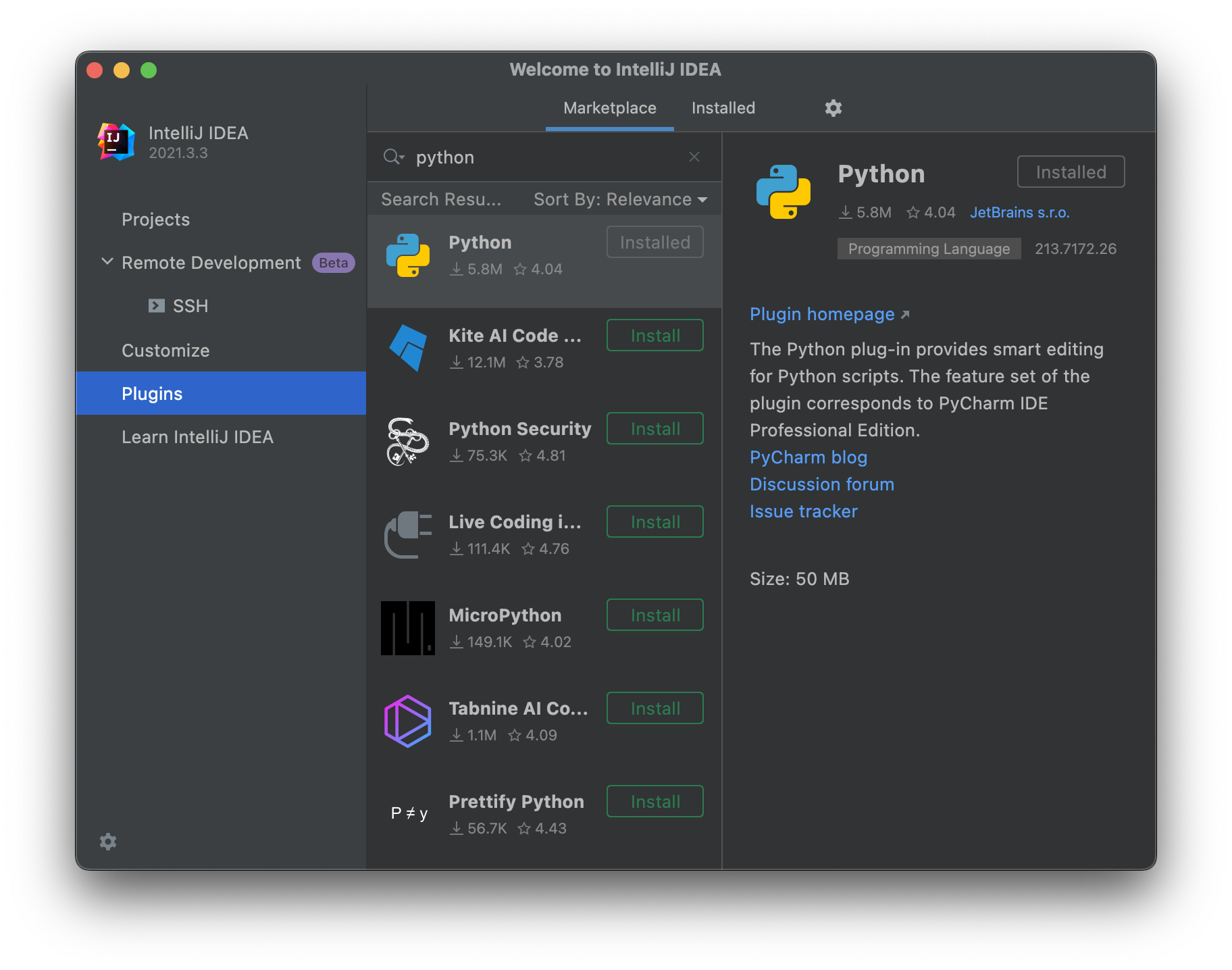Viewport: 1232px width, 970px height.
Task: Click the Python Security snake icon
Action: coord(408,441)
